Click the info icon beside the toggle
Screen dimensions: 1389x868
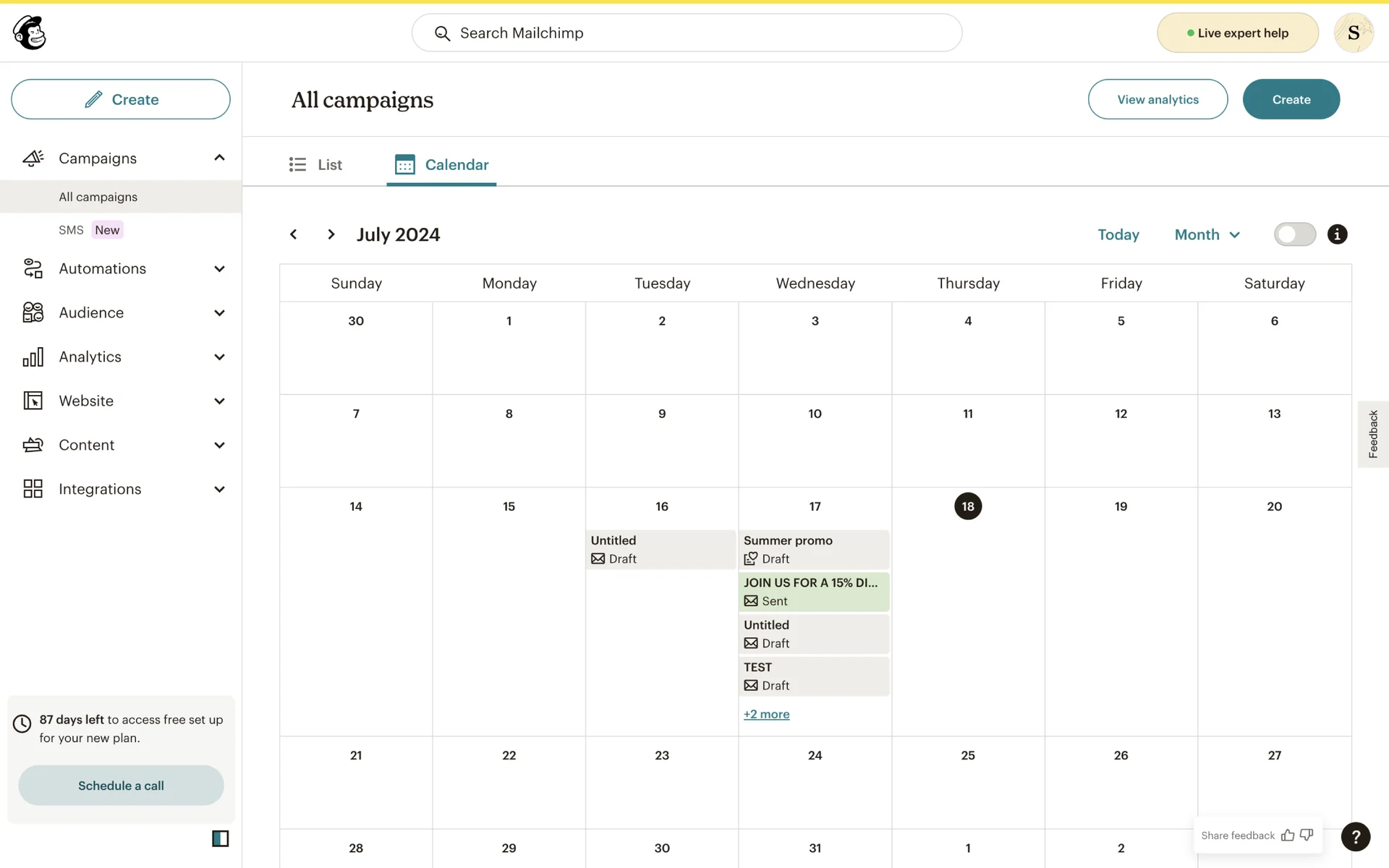1337,234
